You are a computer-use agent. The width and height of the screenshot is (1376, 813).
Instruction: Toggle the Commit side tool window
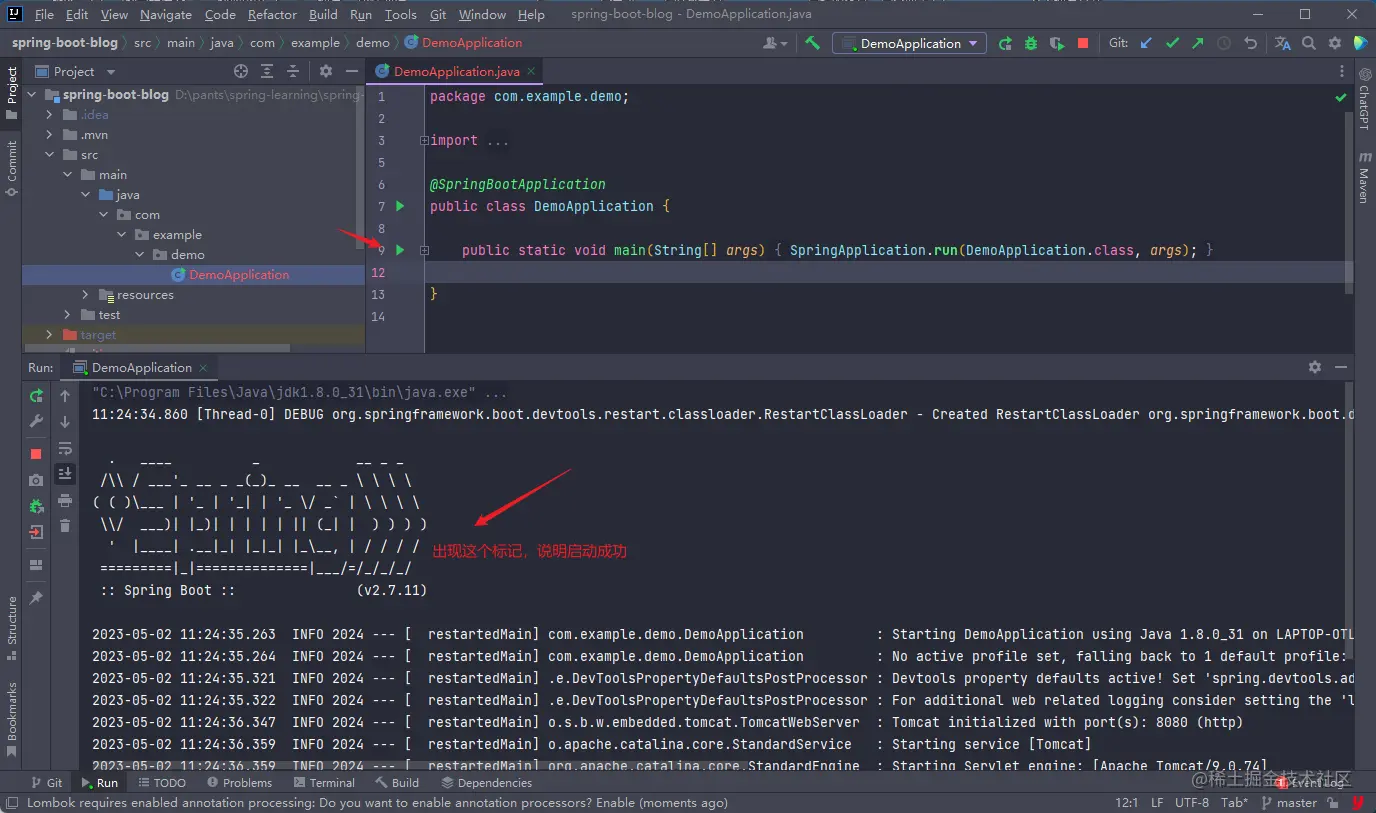[x=11, y=168]
